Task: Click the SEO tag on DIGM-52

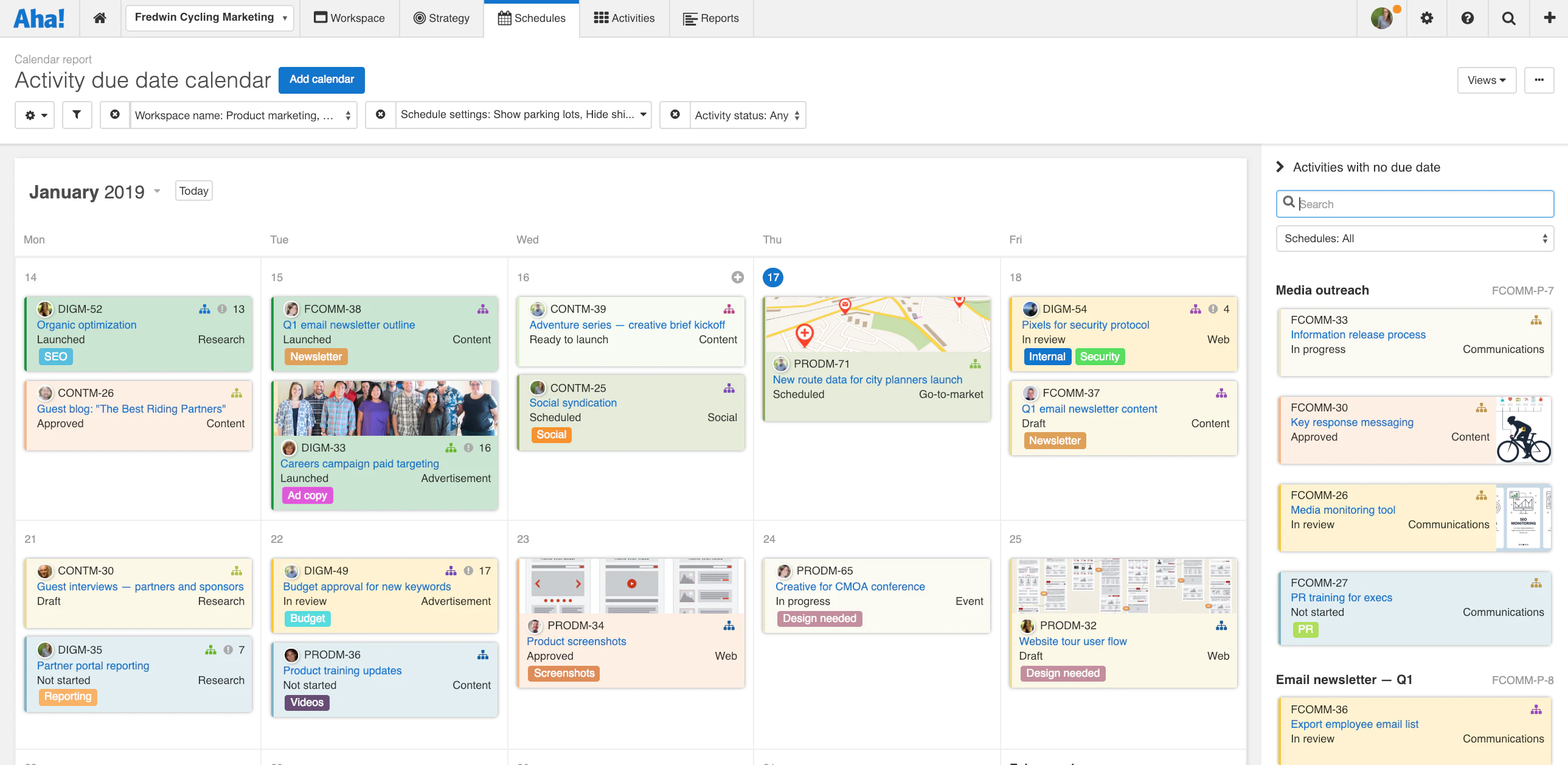Action: pyautogui.click(x=55, y=356)
